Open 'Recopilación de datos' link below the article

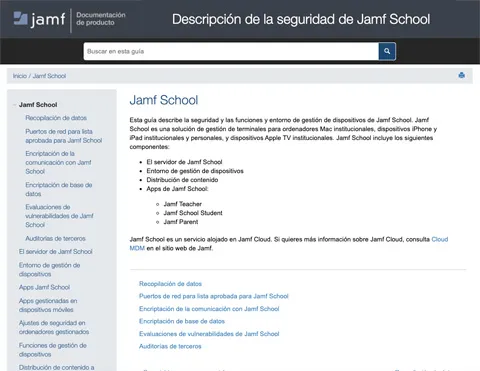(170, 284)
